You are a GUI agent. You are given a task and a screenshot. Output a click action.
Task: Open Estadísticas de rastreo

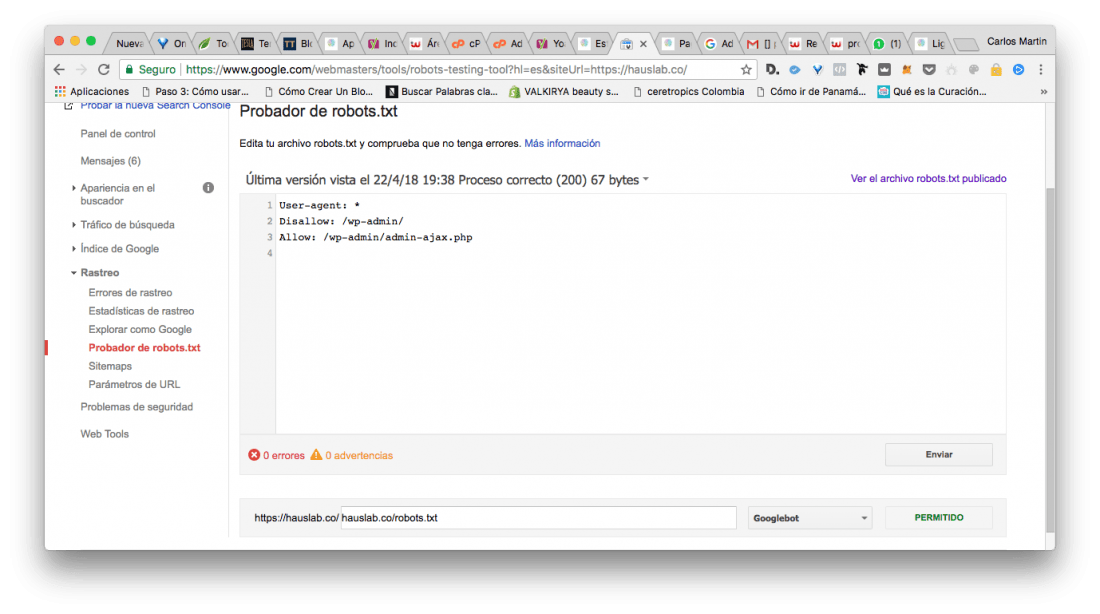click(141, 311)
